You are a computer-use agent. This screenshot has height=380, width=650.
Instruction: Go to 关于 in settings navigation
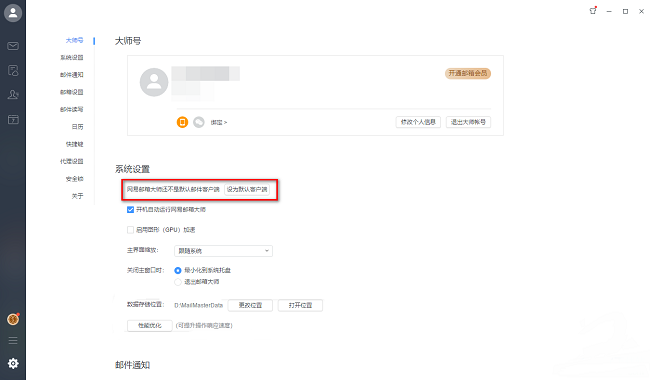pos(78,196)
